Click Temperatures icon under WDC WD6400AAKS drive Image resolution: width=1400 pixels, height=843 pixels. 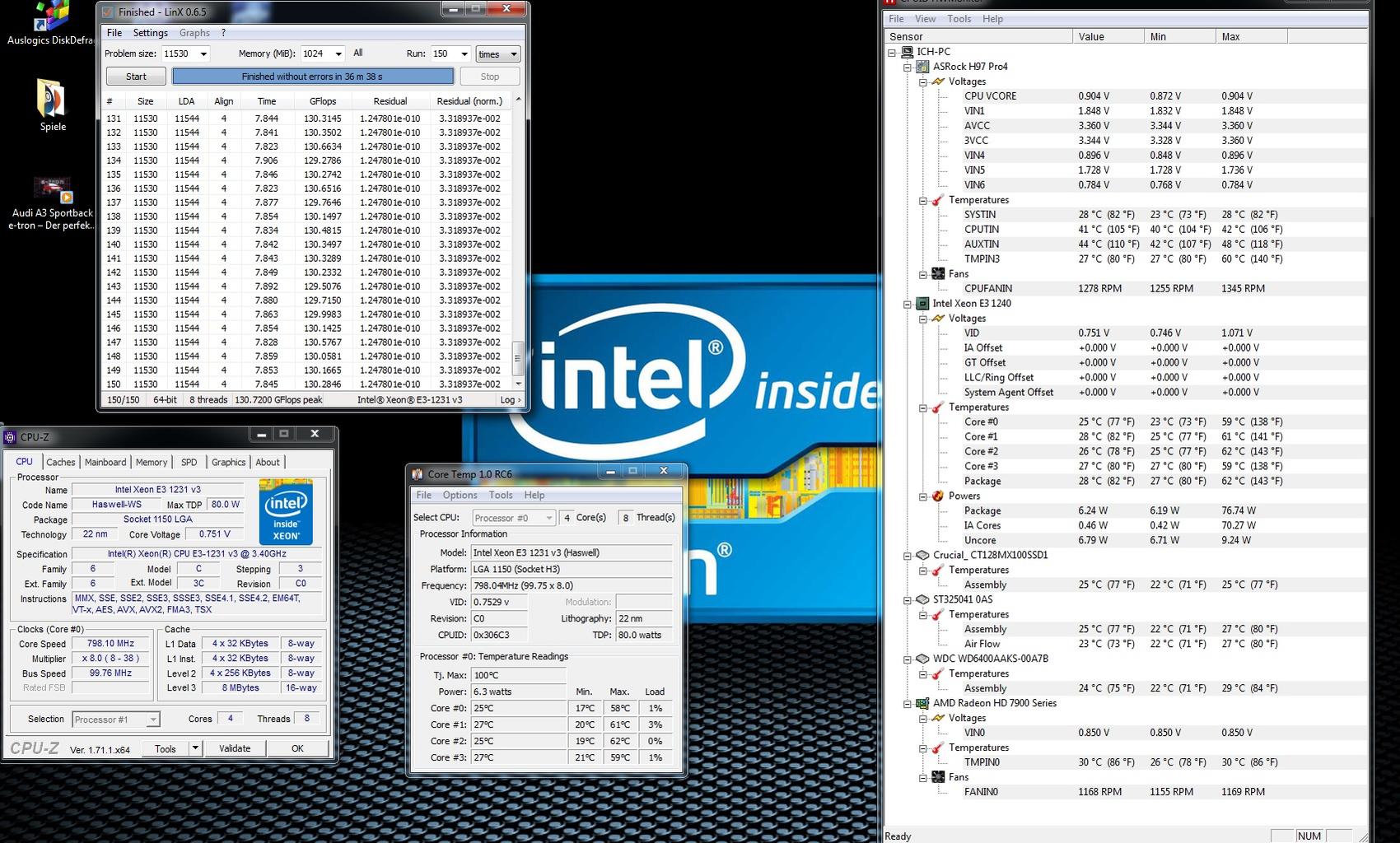click(937, 674)
